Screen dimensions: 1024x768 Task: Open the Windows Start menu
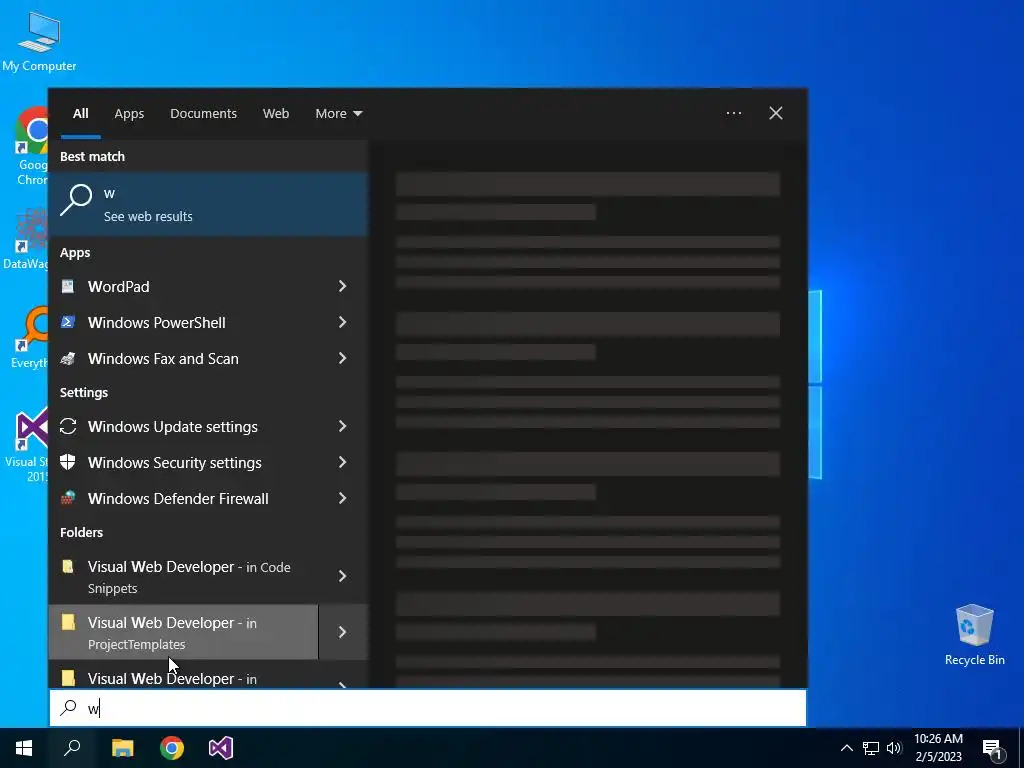tap(24, 748)
